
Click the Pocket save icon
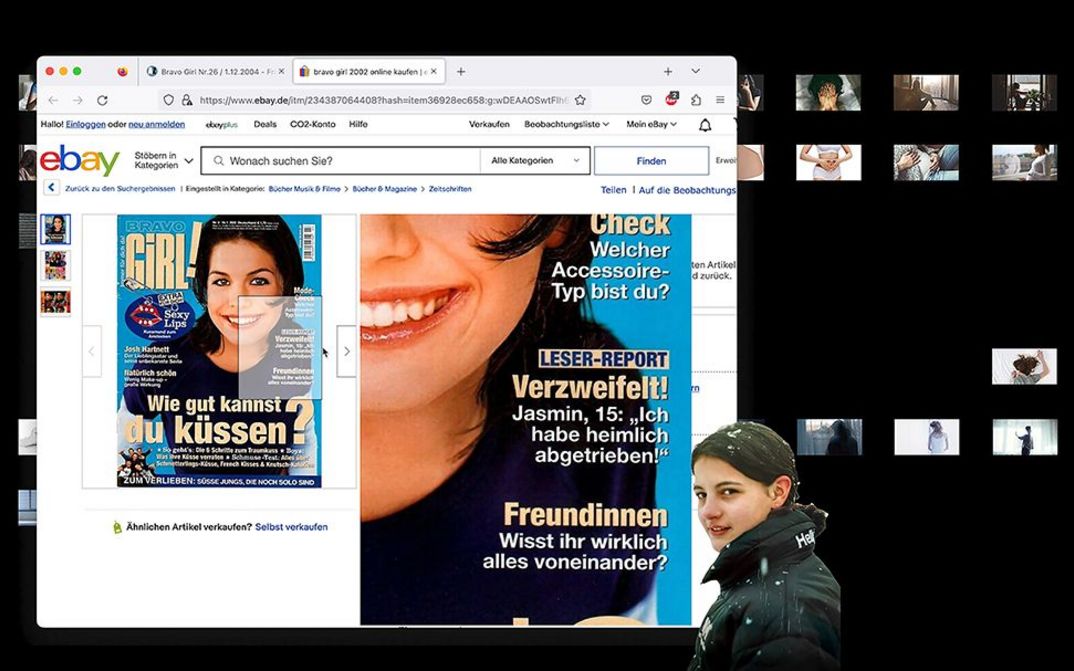647,100
